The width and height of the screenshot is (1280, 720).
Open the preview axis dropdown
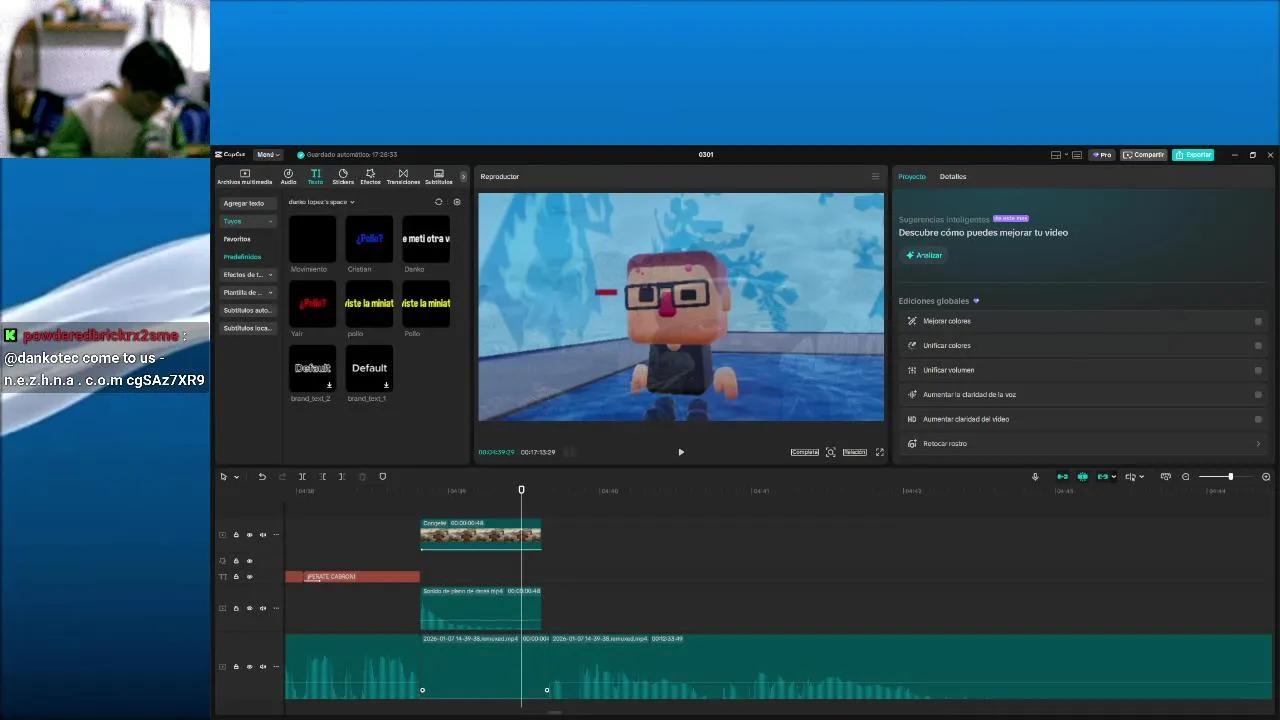(x=1141, y=477)
